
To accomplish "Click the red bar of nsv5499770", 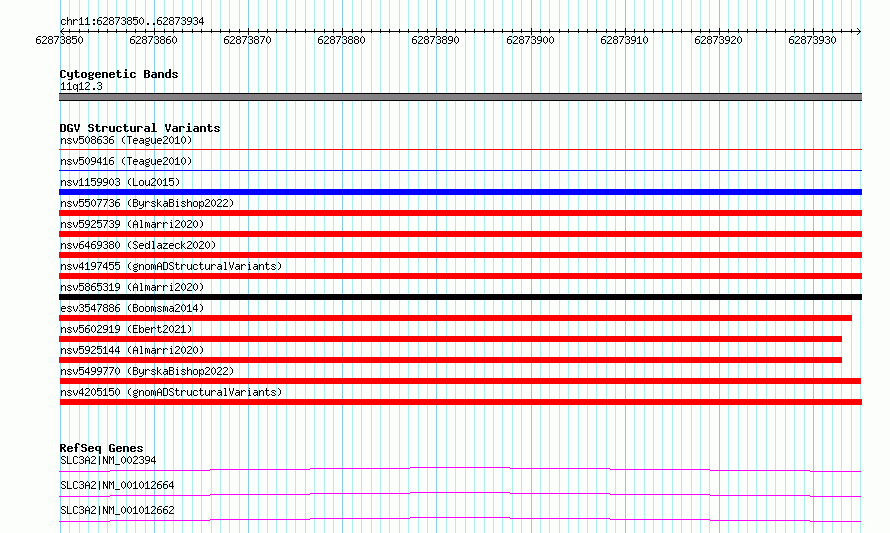I will [x=460, y=381].
